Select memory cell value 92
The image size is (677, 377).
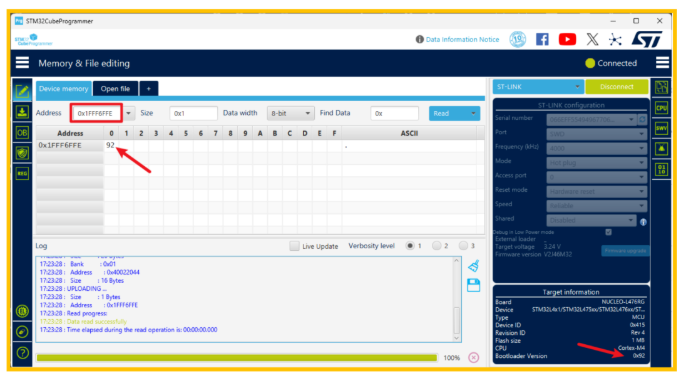[111, 145]
